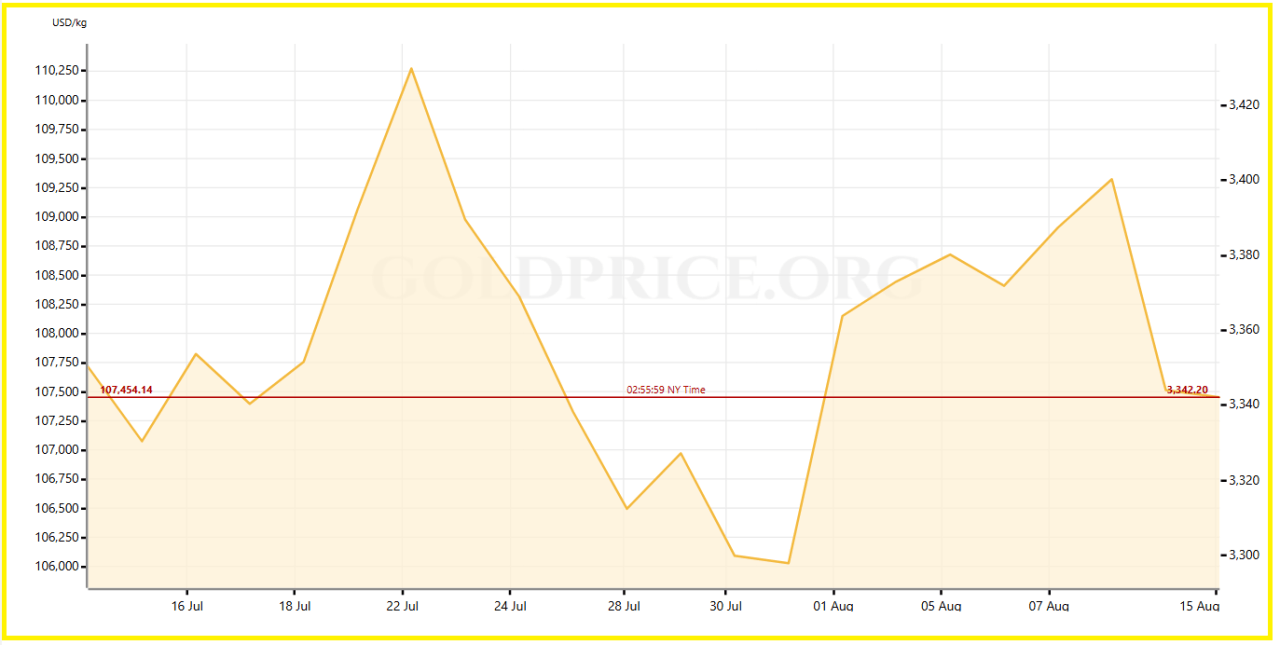Select the 05 Aug date label
This screenshot has height=645, width=1280.
tap(941, 606)
